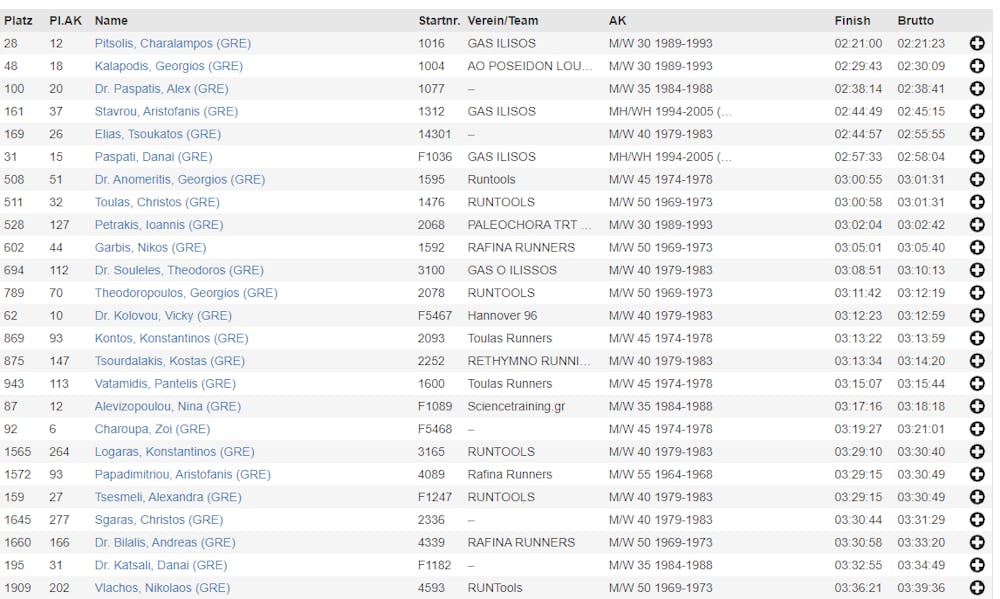Expand plus icon for Charoupa, Zoi row

(977, 429)
